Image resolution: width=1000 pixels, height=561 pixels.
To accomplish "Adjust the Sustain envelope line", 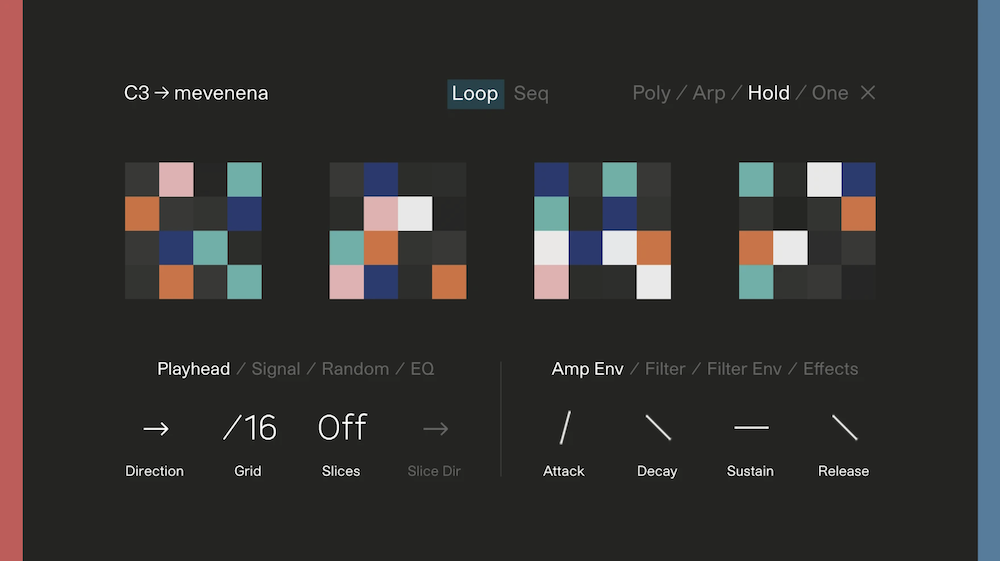I will click(x=751, y=428).
